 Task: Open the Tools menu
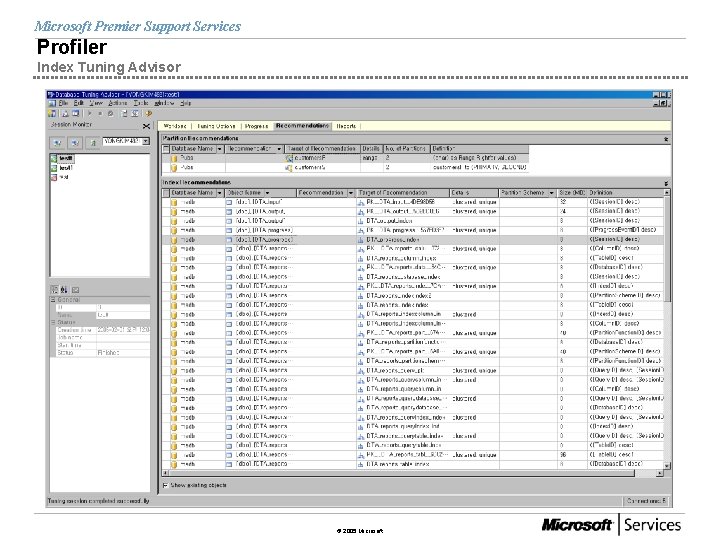[x=141, y=103]
